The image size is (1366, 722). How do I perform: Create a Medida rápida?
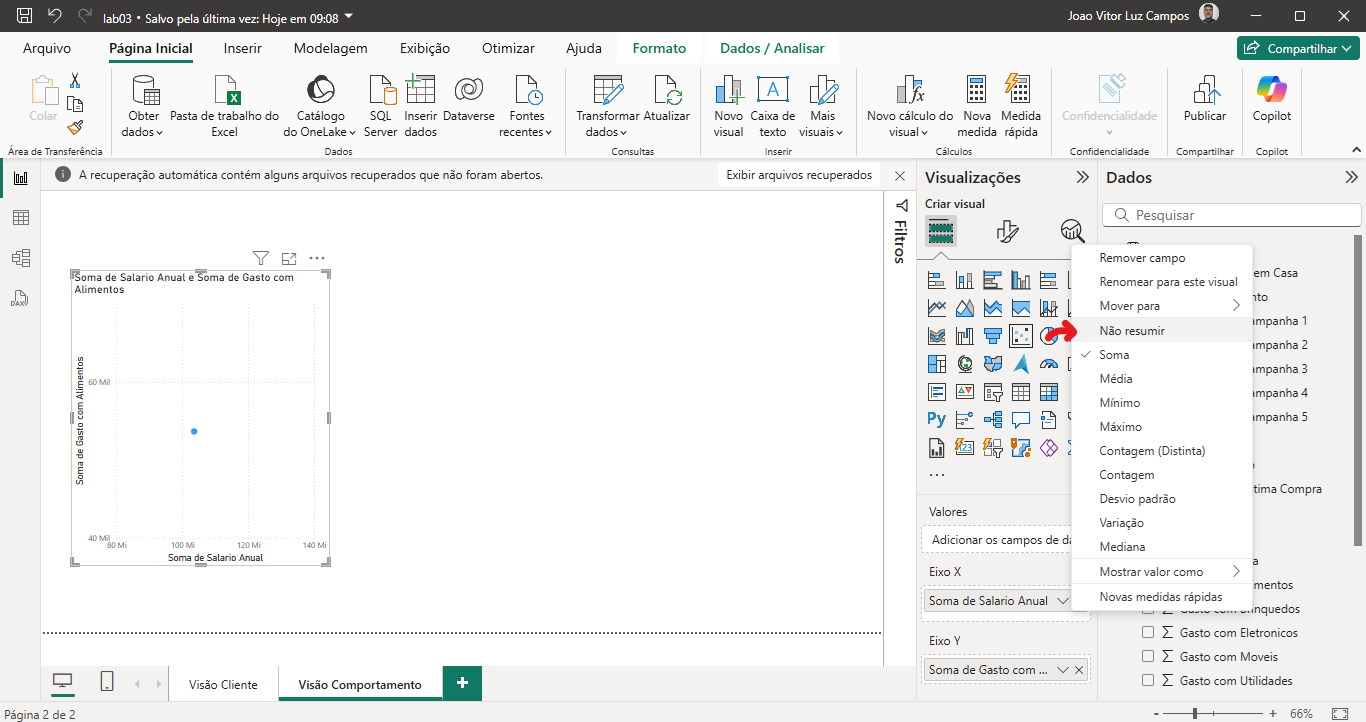(1021, 106)
